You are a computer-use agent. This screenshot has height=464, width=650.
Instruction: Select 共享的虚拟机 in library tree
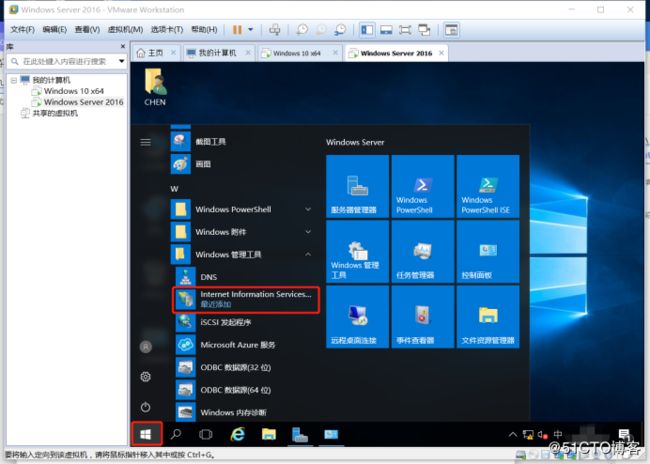[x=55, y=113]
